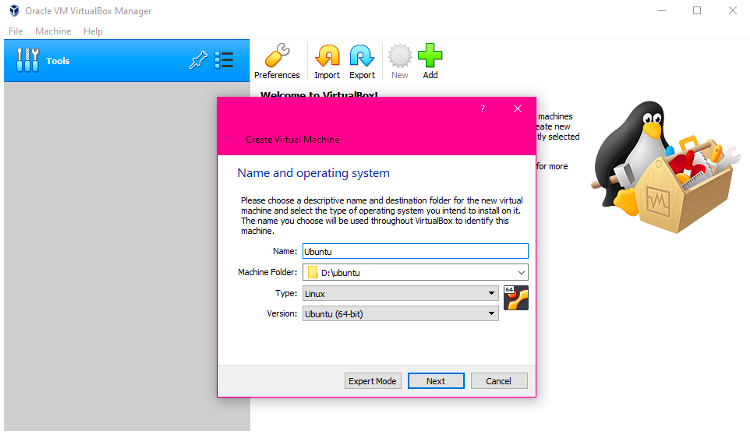Image resolution: width=750 pixels, height=443 pixels.
Task: Open the Version dropdown showing Ubuntu (64-bit)
Action: [400, 313]
